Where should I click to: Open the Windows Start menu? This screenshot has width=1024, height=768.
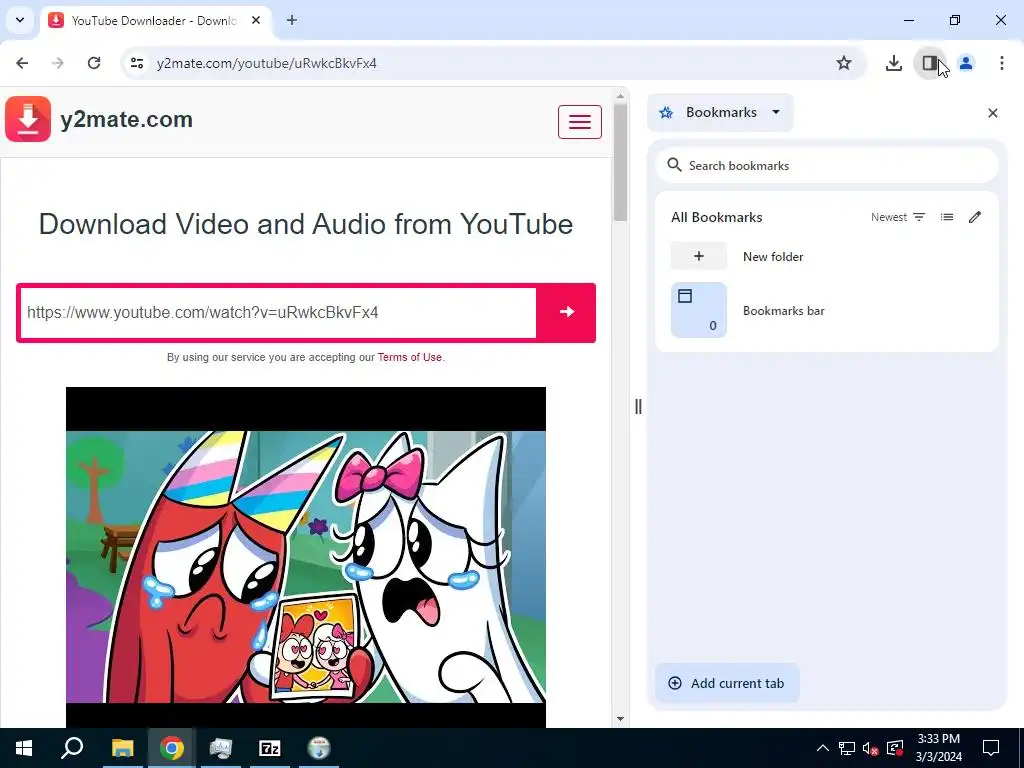[x=24, y=748]
